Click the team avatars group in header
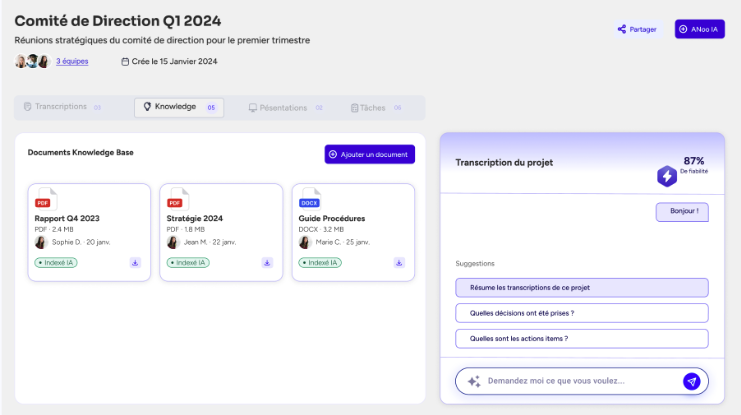This screenshot has height=415, width=741. 32,61
